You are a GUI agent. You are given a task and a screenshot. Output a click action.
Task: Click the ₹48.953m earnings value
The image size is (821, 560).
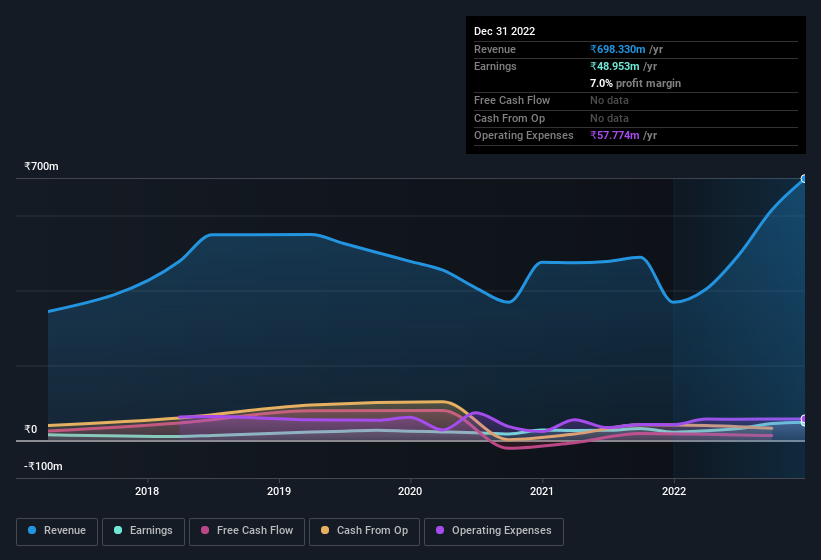[x=615, y=66]
